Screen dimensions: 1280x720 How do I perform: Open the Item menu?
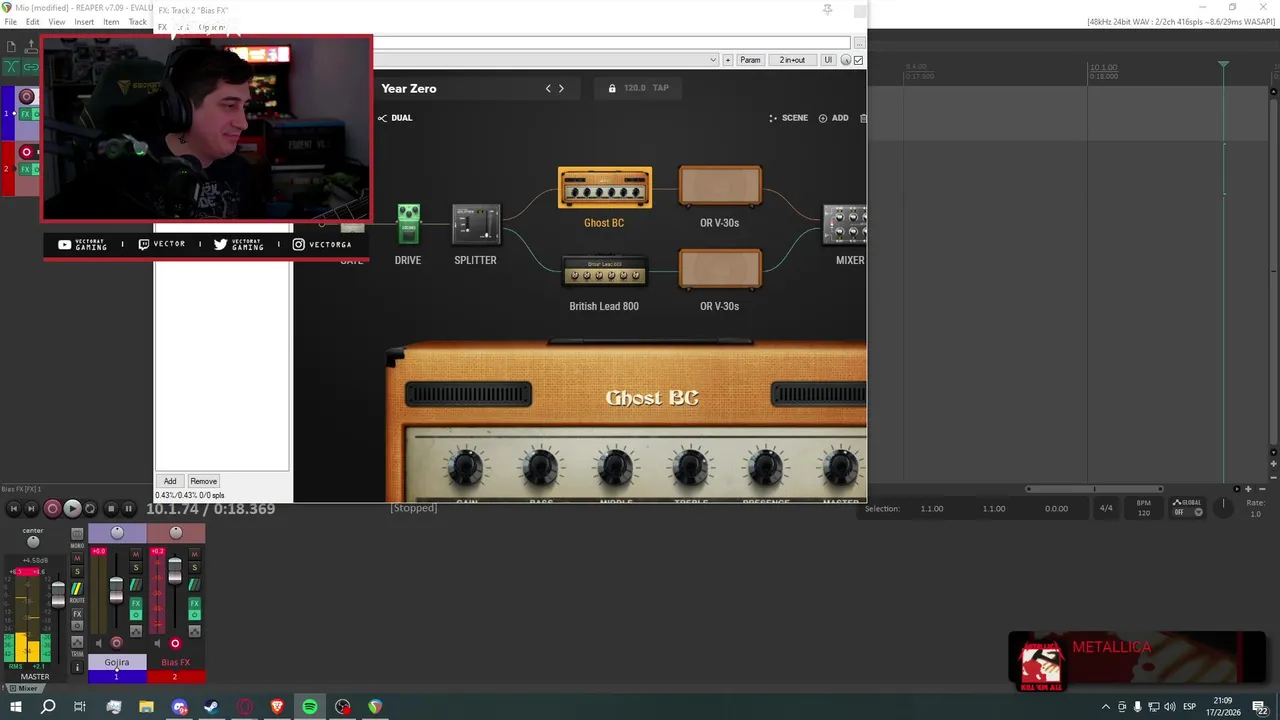[x=111, y=22]
